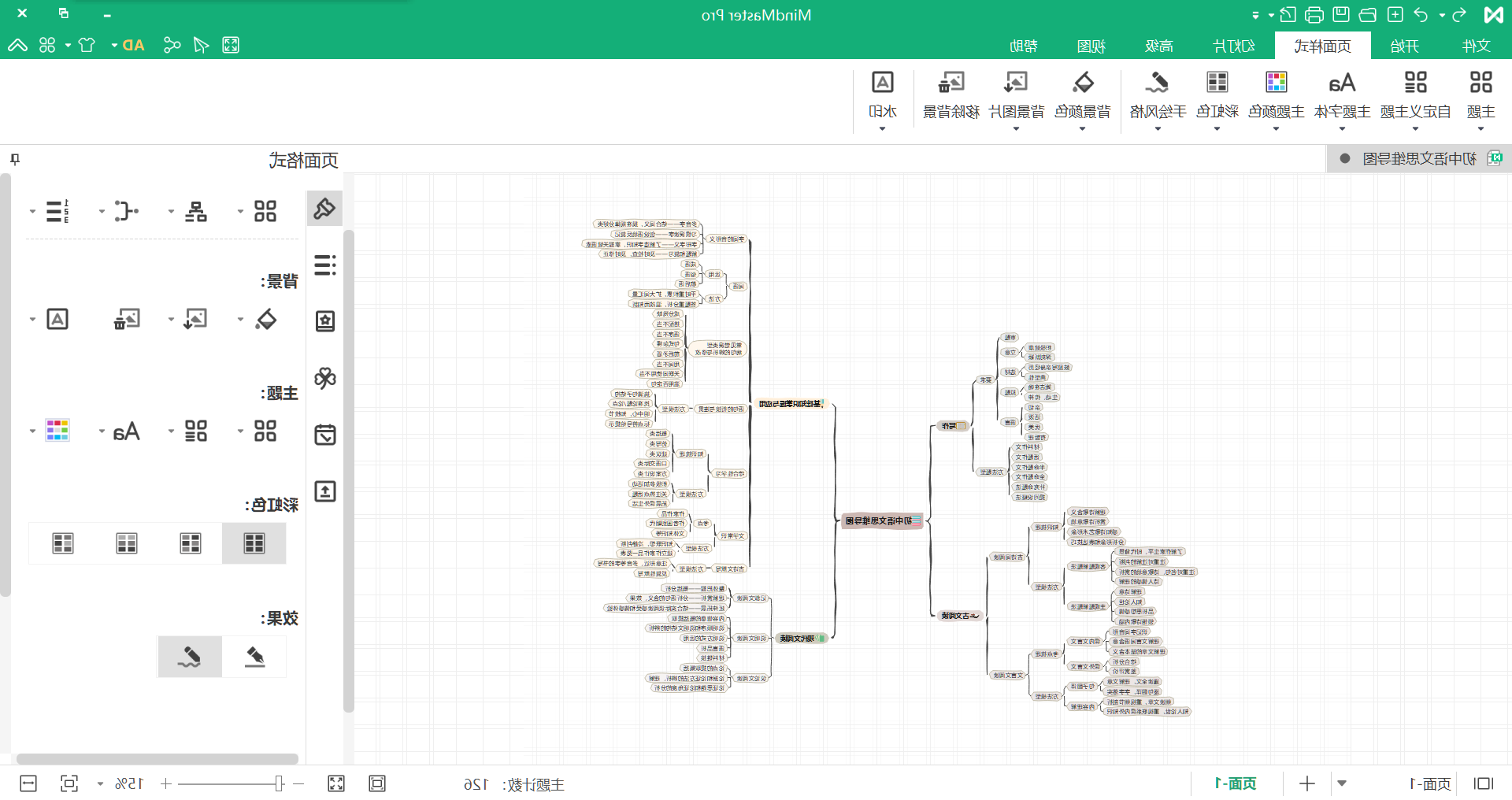Image resolution: width=1512 pixels, height=800 pixels.
Task: Switch to the 高级 advanced tab
Action: (1158, 46)
